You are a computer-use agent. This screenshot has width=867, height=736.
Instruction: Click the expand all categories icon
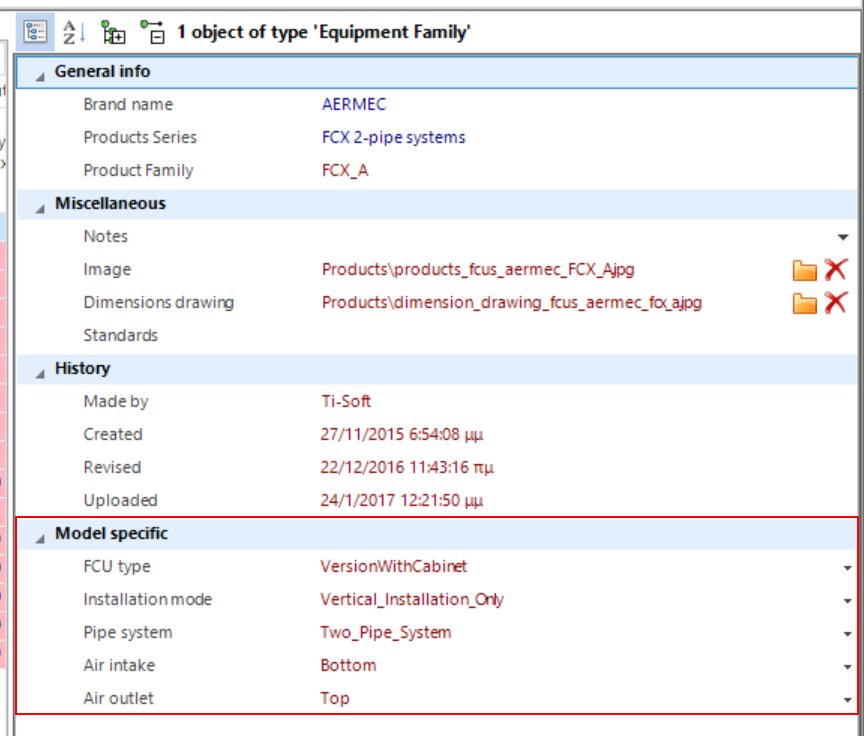point(112,31)
